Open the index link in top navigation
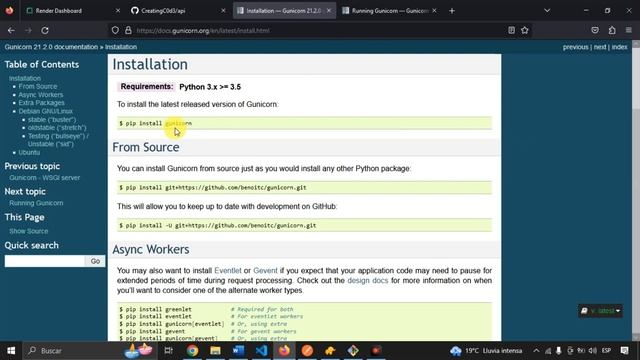Screen dimensions: 640x360 click(619, 47)
